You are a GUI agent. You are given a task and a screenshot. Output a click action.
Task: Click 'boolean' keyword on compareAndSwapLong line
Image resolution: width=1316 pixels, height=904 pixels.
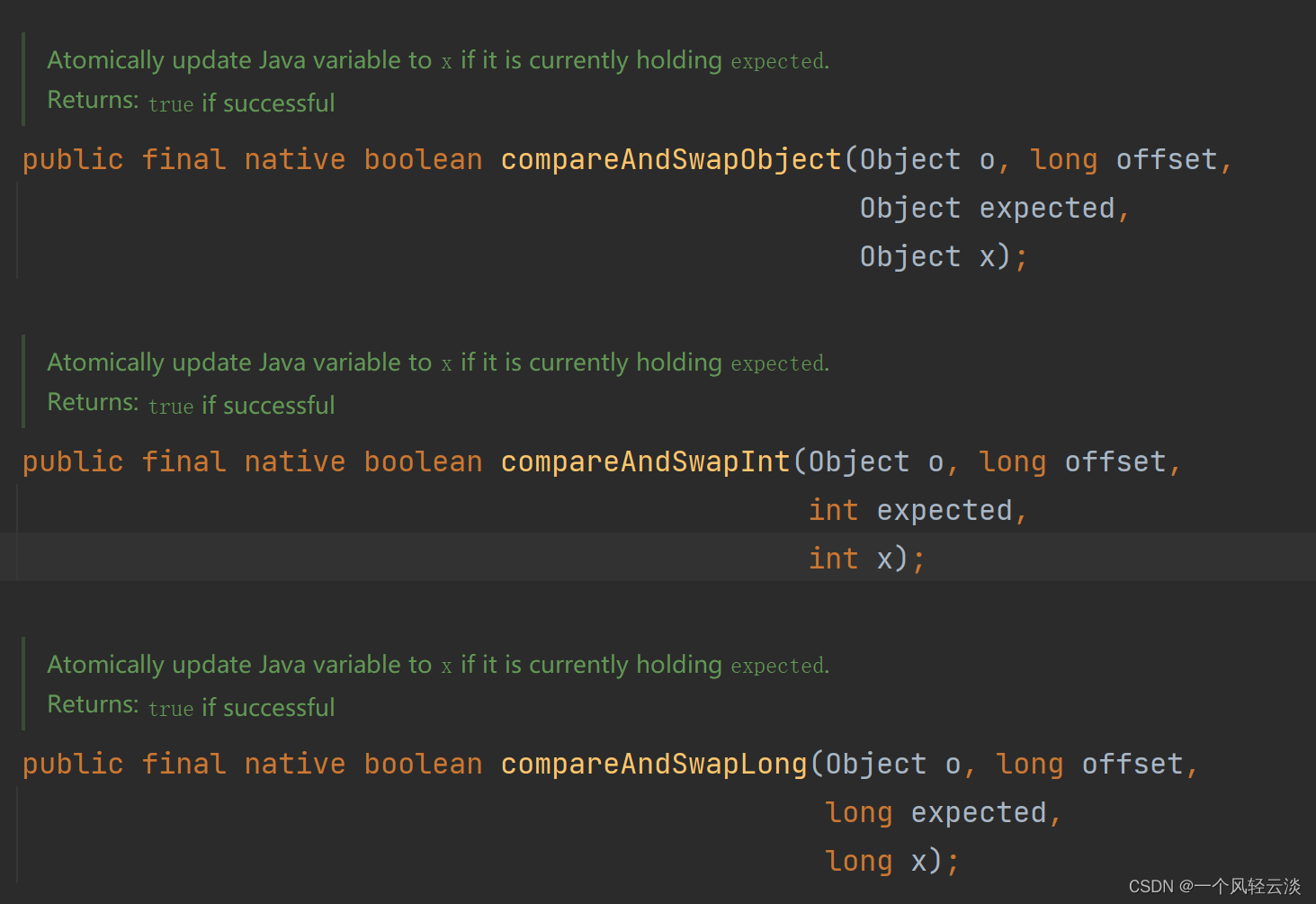(423, 764)
